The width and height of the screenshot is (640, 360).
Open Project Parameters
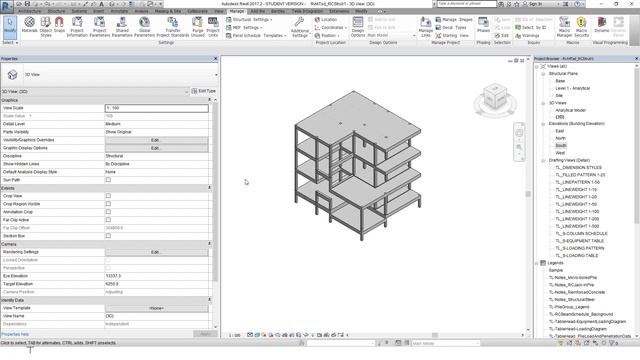(x=100, y=27)
